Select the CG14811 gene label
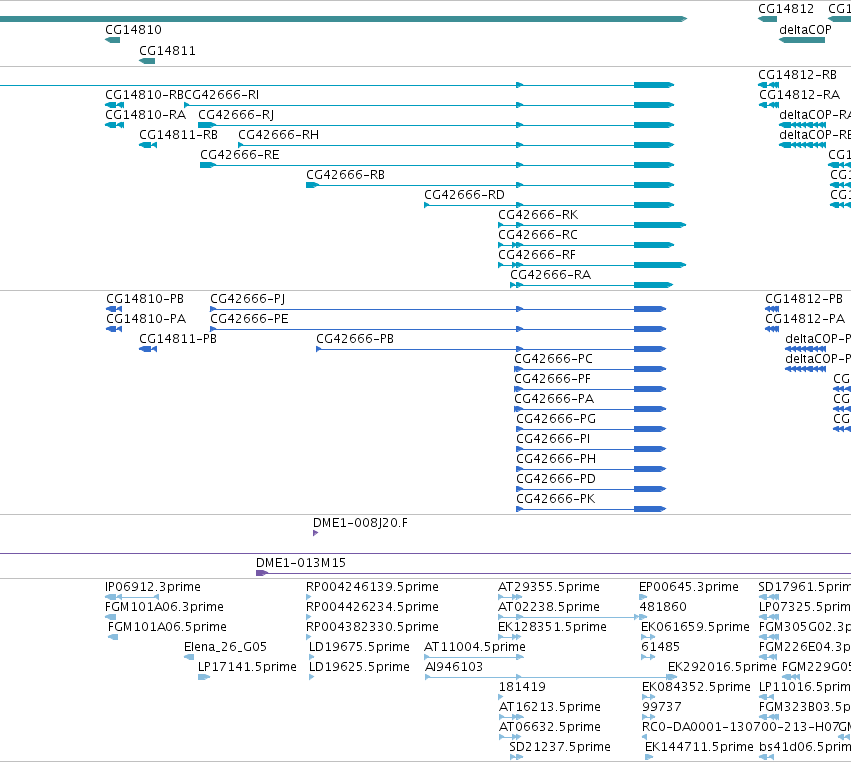Image resolution: width=851 pixels, height=762 pixels. coord(167,51)
